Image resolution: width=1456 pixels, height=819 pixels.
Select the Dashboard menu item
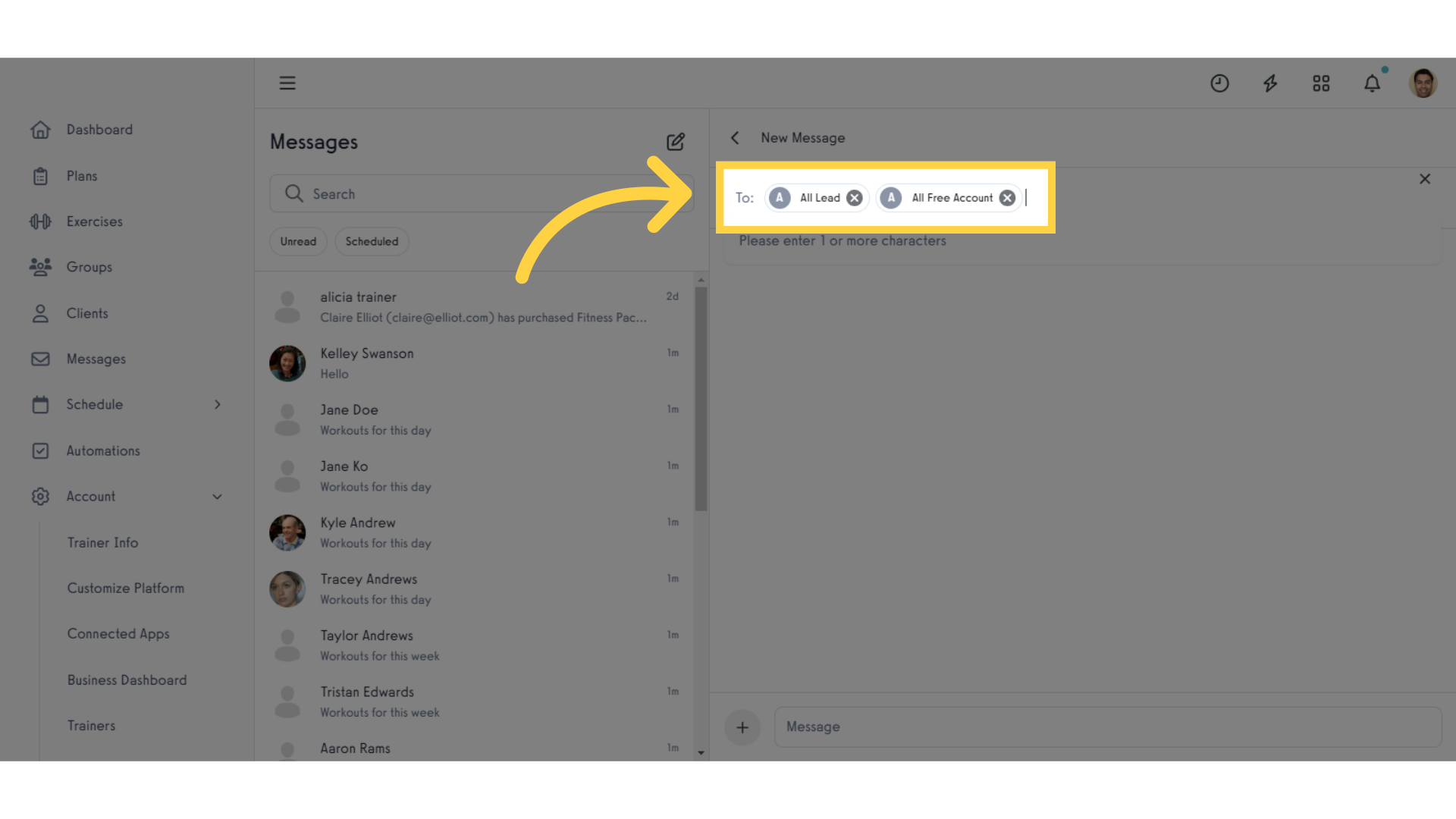99,128
